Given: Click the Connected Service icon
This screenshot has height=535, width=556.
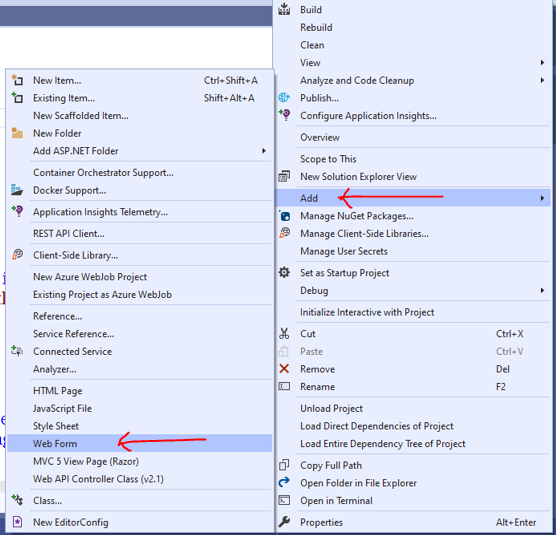Looking at the screenshot, I should click(x=17, y=351).
